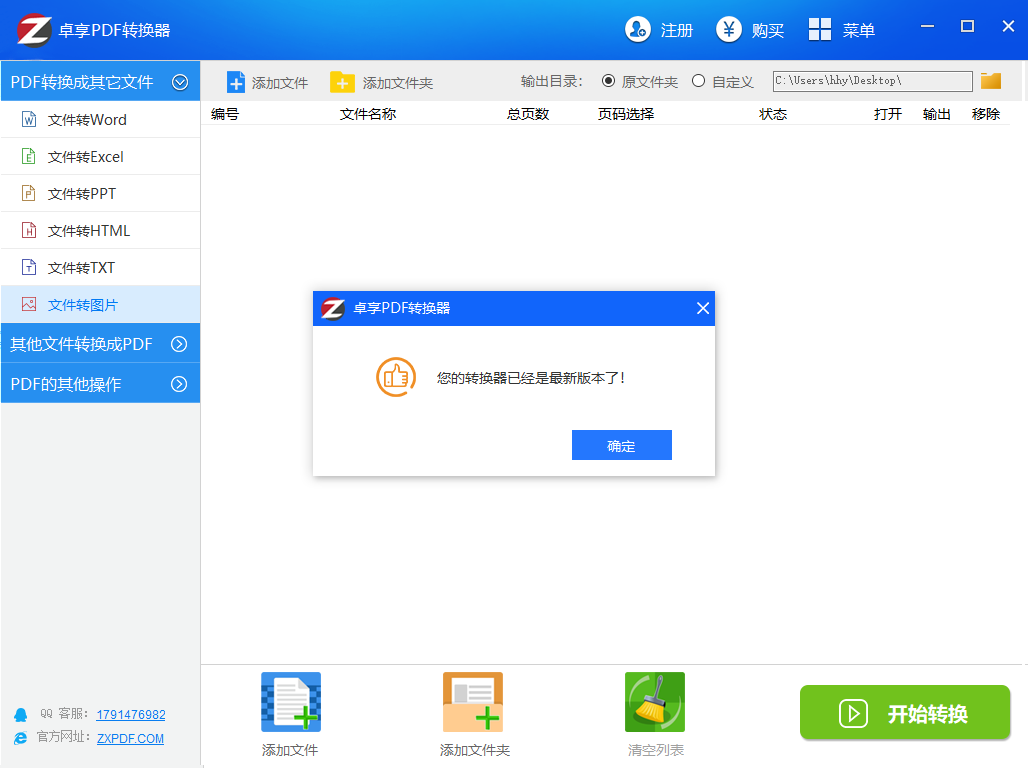Click the 清空列表 broom icon
This screenshot has width=1028, height=768.
[654, 701]
